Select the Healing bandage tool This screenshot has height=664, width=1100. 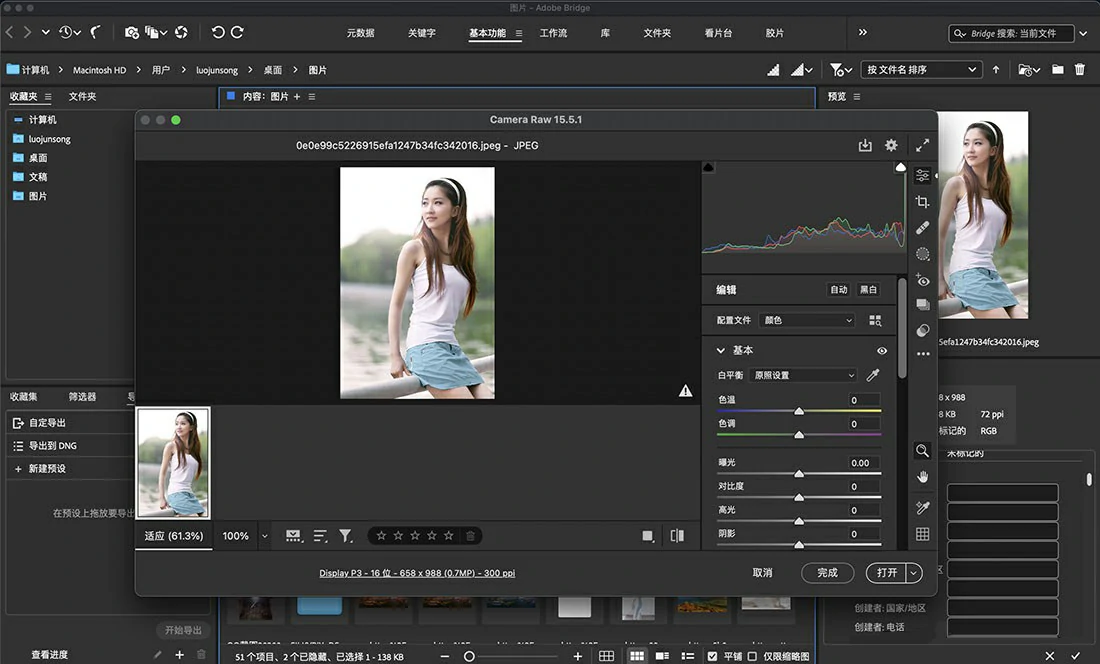point(923,228)
